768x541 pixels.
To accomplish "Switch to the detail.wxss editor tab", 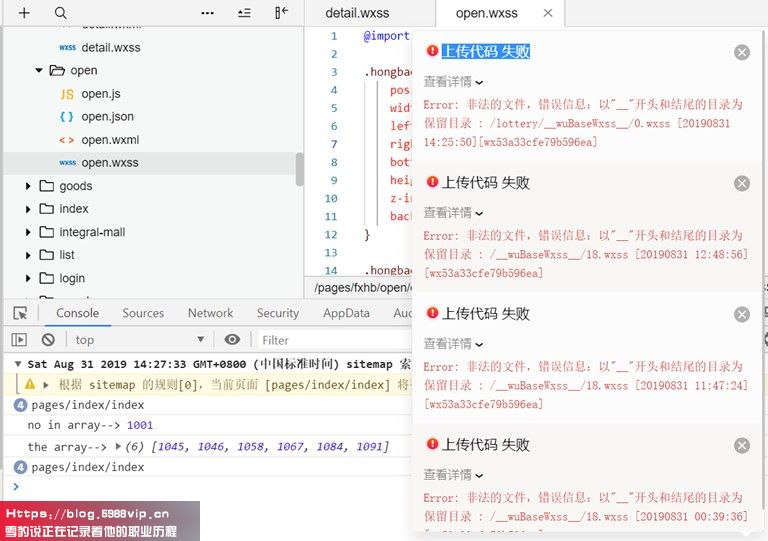I will click(358, 13).
